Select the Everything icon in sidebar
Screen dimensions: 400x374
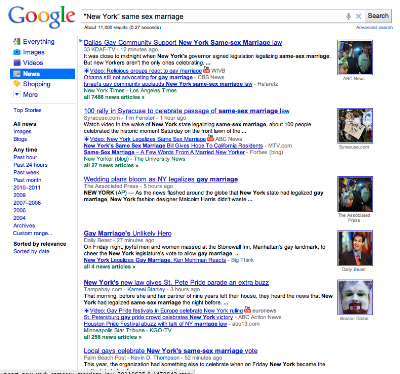(x=17, y=42)
